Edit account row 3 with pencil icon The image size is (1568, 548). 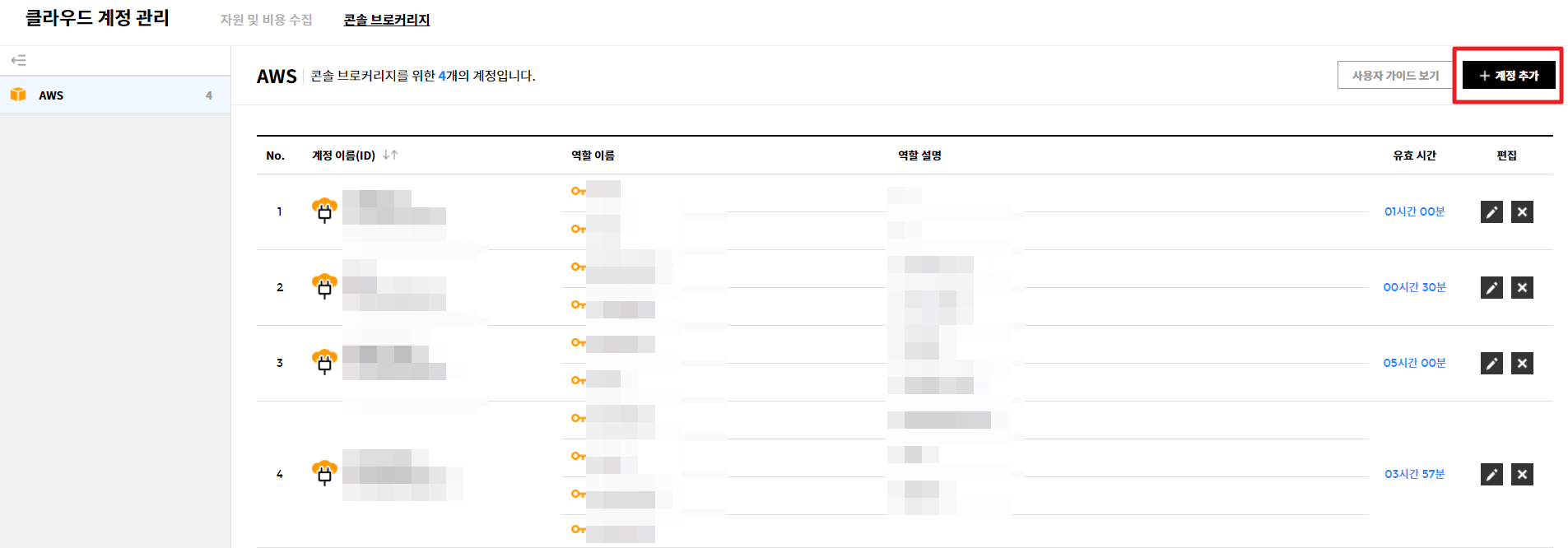(1491, 364)
